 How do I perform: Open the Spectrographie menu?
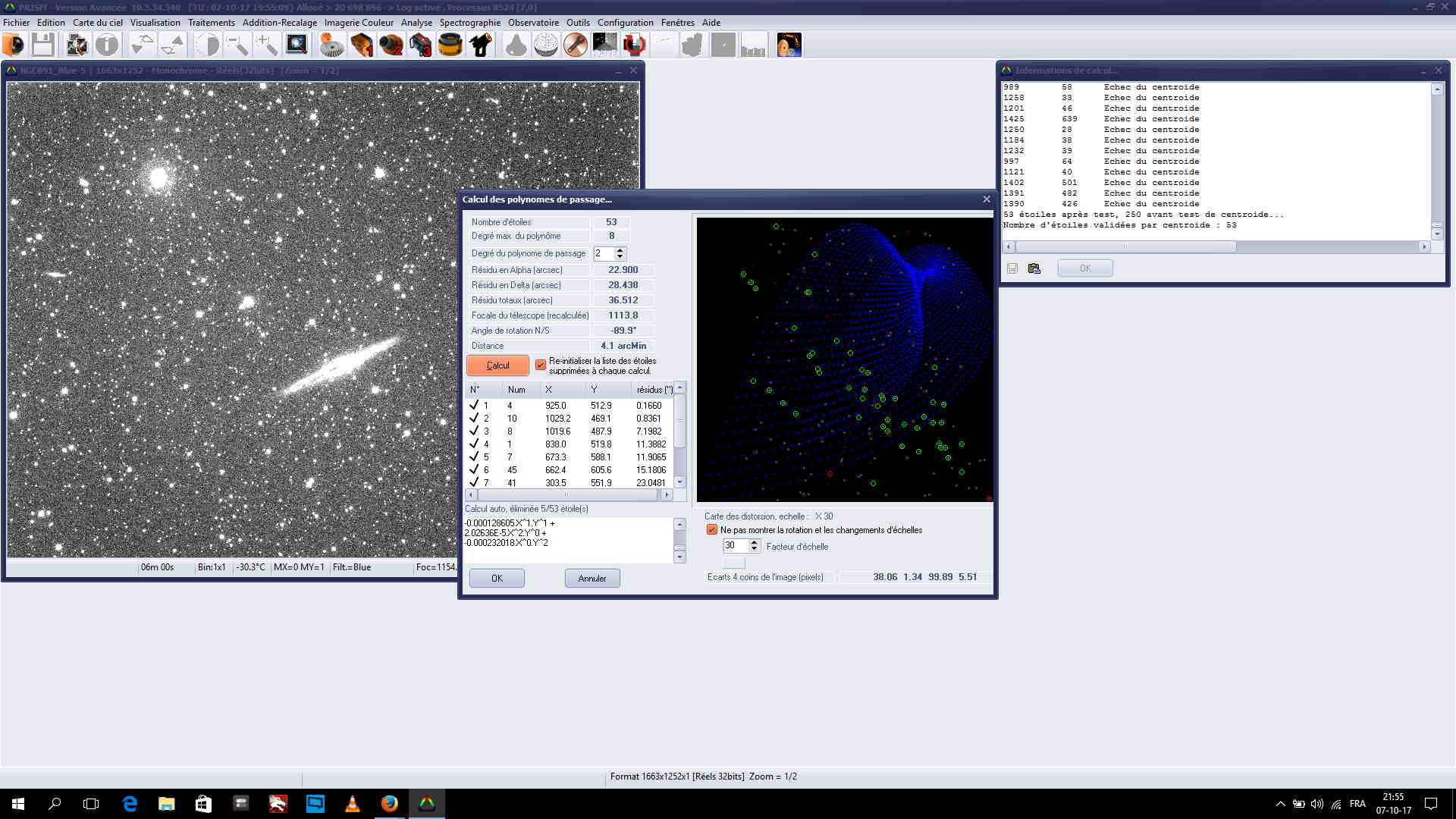(x=469, y=23)
